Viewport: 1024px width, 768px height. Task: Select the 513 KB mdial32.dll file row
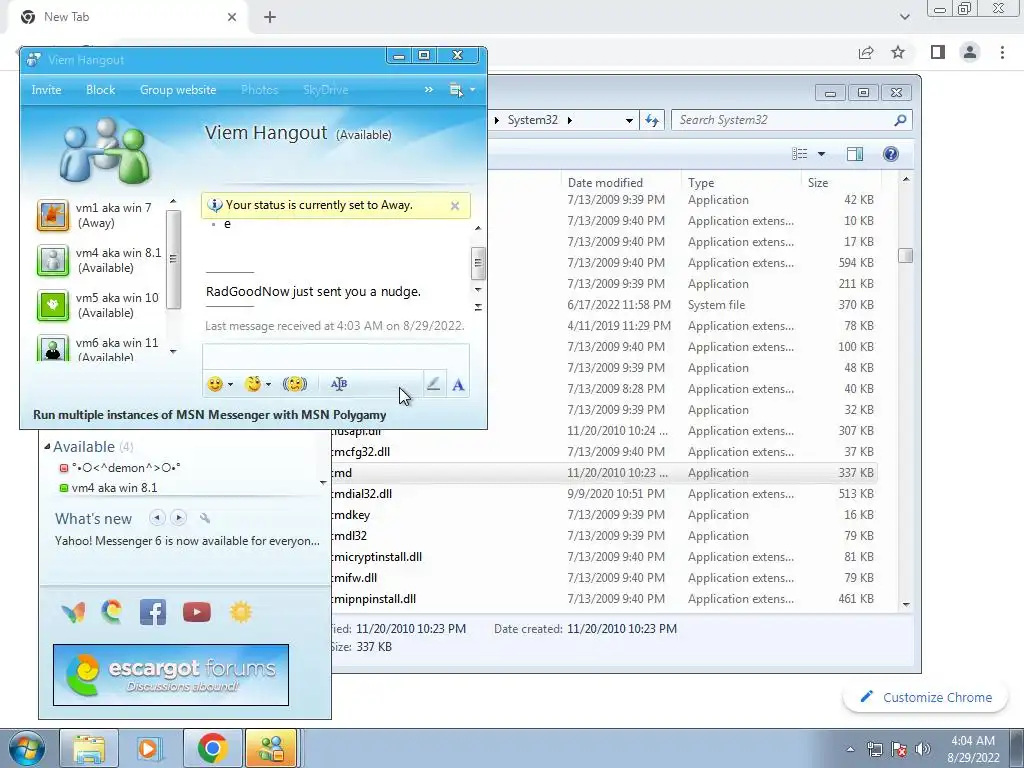tap(604, 494)
